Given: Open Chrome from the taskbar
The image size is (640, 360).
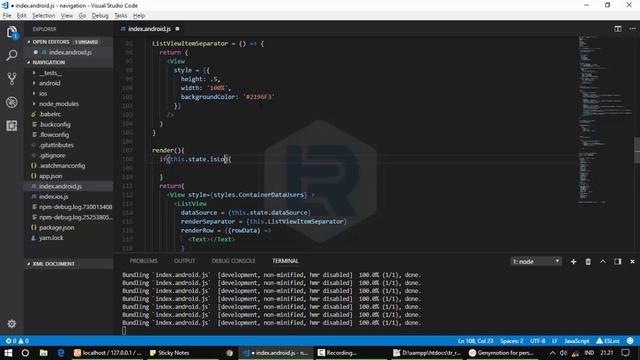Looking at the screenshot, I should coord(230,353).
